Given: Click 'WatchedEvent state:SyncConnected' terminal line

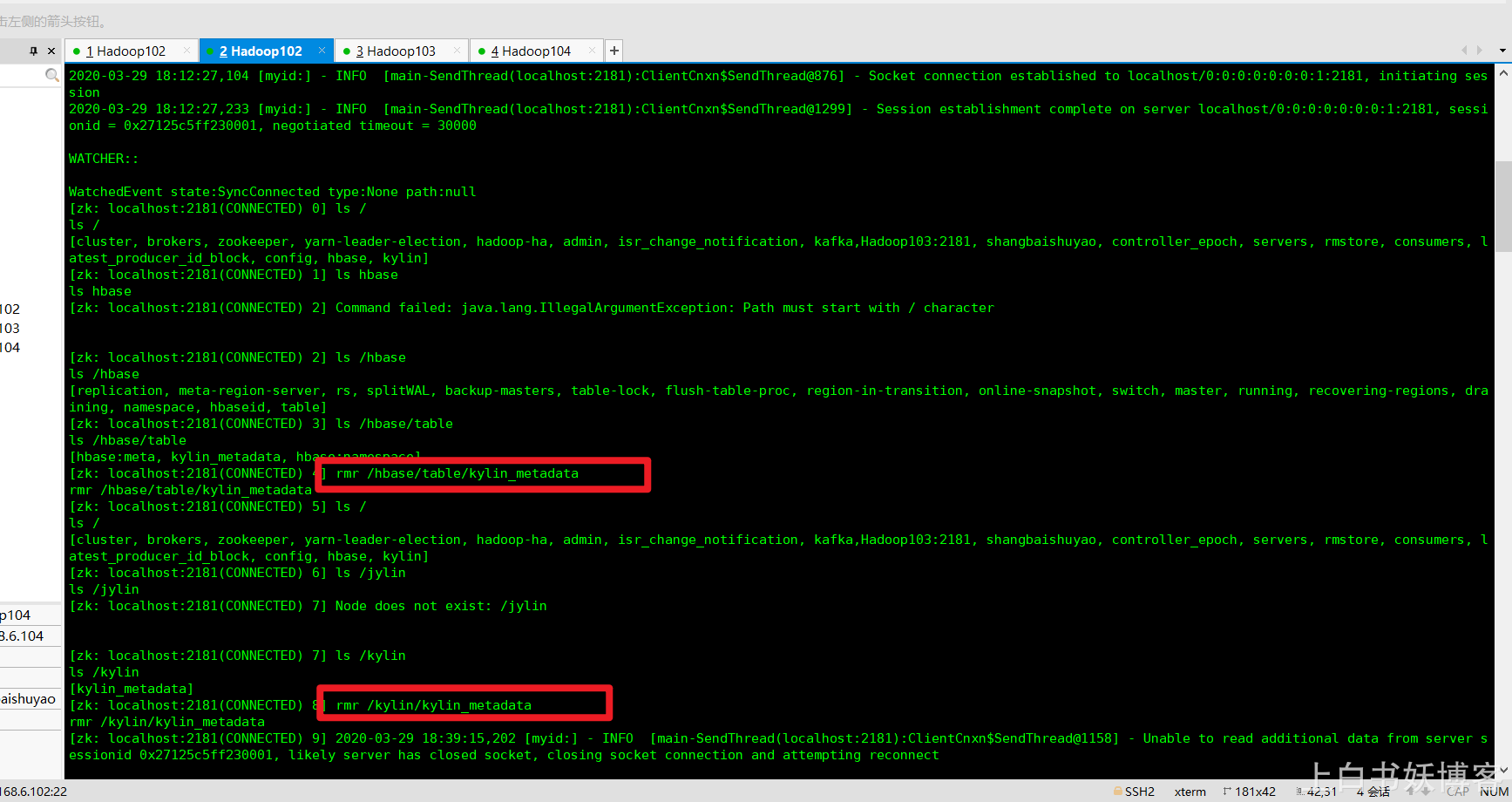Looking at the screenshot, I should pyautogui.click(x=273, y=192).
